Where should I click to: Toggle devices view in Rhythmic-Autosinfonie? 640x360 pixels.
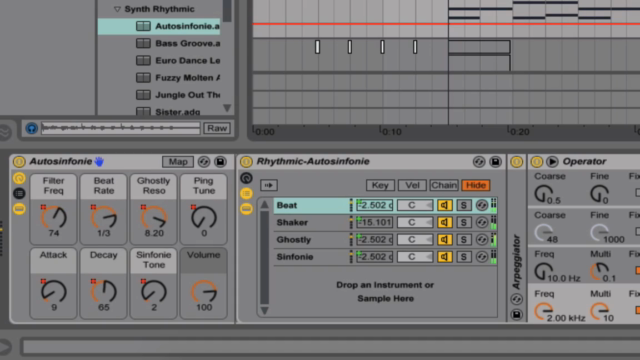pyautogui.click(x=246, y=209)
